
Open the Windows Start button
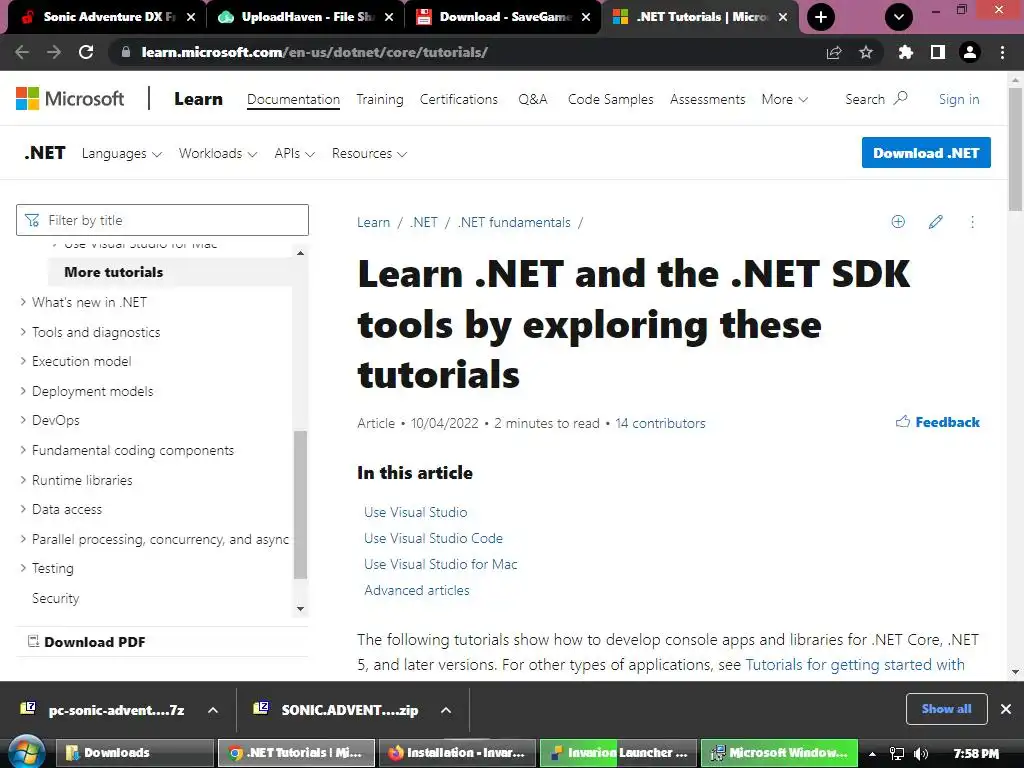point(26,752)
